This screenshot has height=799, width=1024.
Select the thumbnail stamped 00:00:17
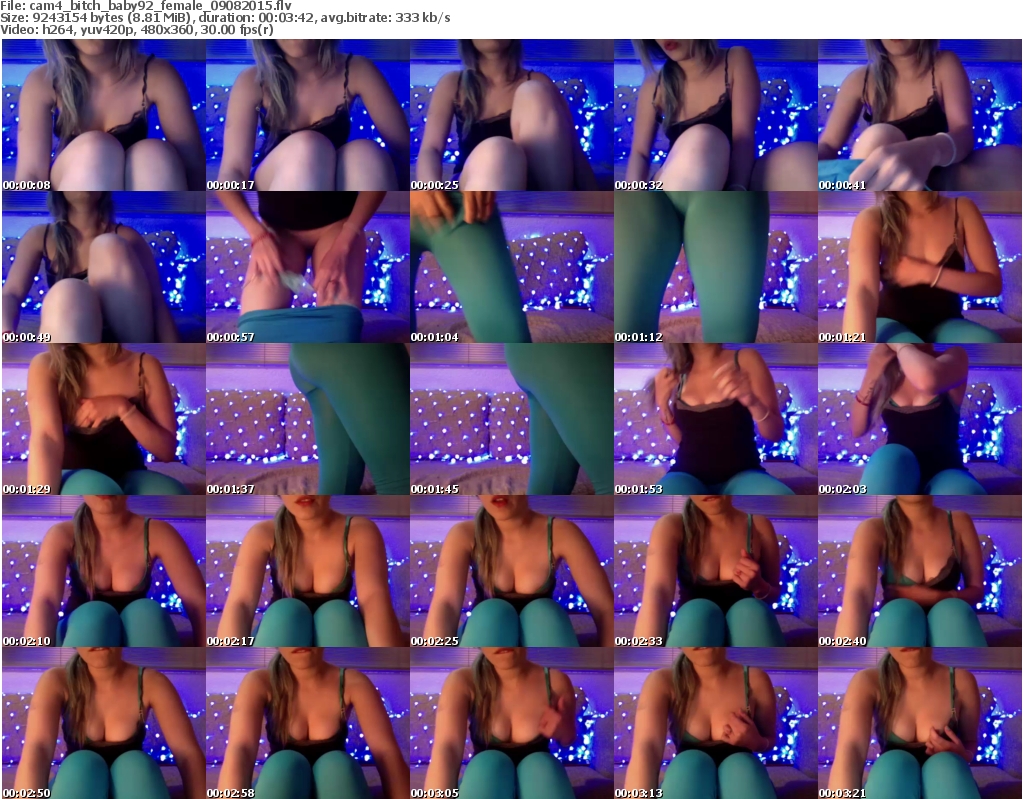point(308,115)
